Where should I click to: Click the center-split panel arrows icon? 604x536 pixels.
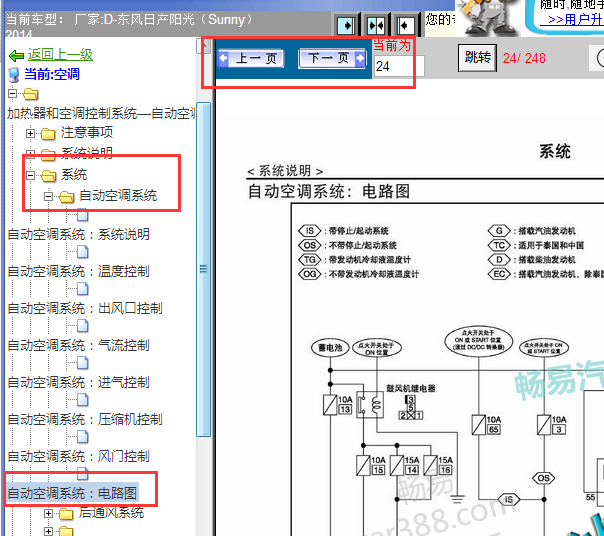376,25
